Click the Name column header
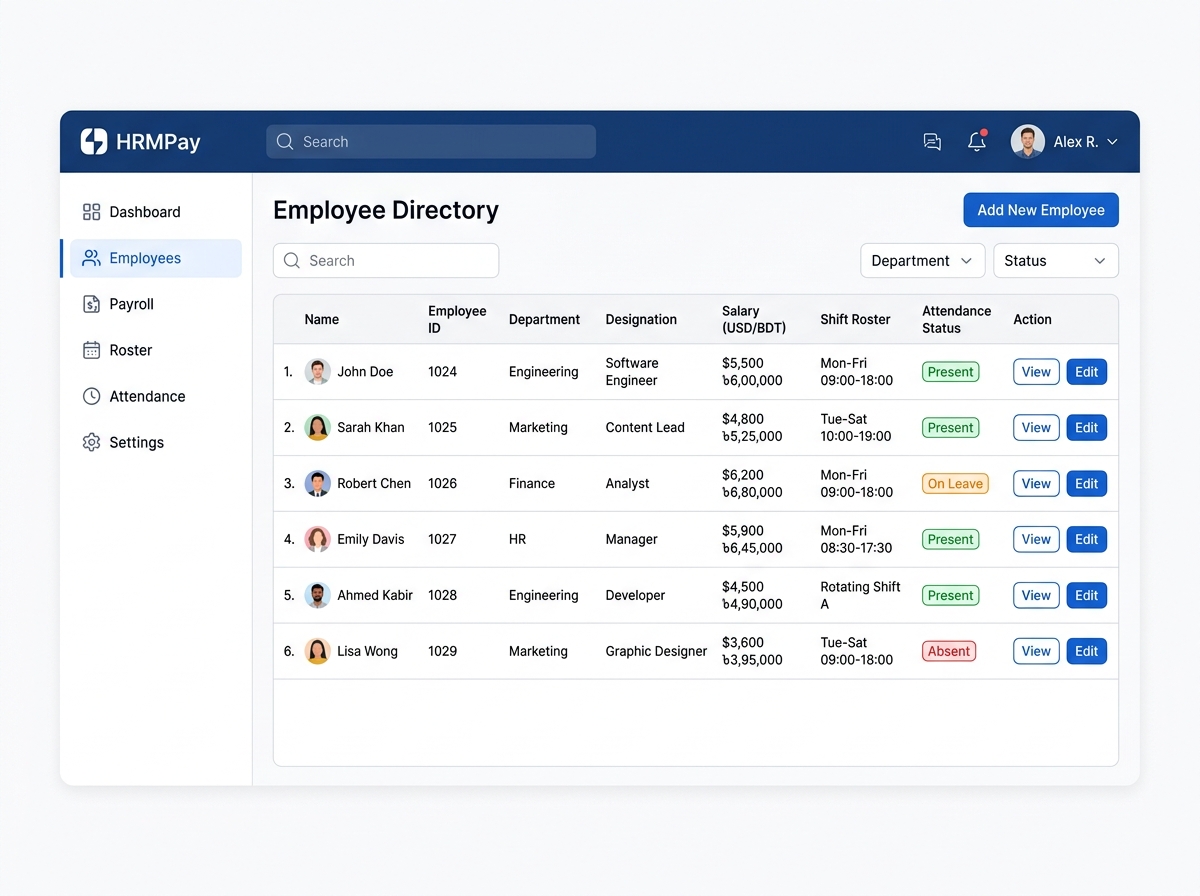The height and width of the screenshot is (896, 1200). coord(322,320)
